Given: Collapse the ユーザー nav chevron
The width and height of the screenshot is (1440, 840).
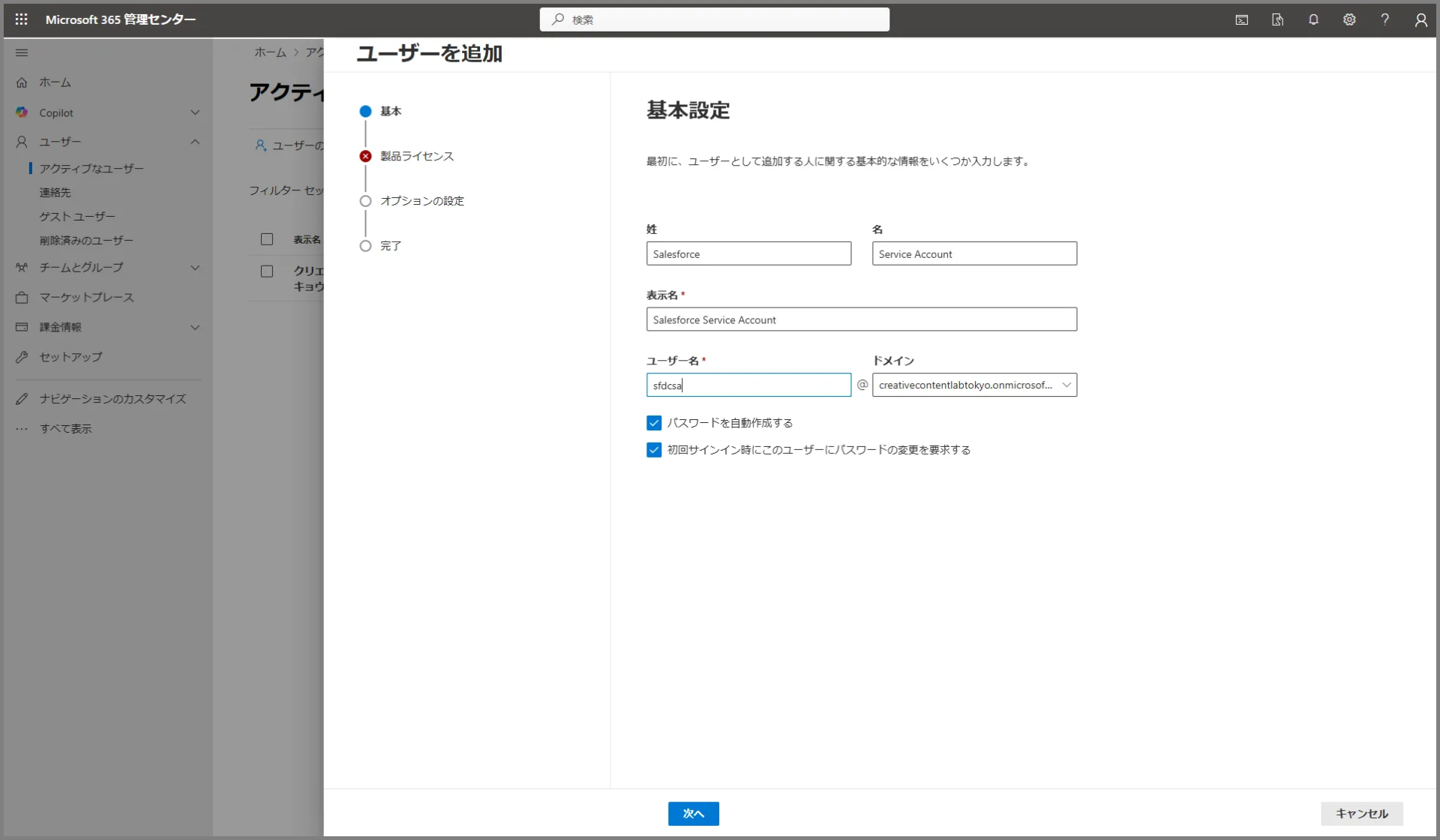Looking at the screenshot, I should click(x=195, y=142).
